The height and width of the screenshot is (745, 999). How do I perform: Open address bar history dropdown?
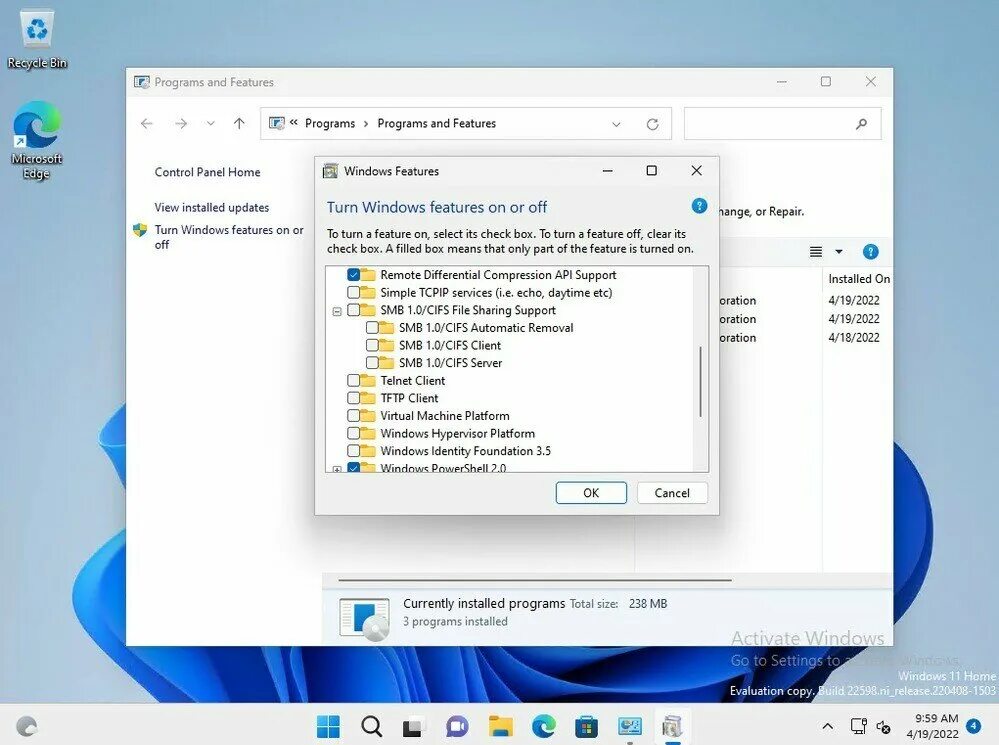[616, 124]
